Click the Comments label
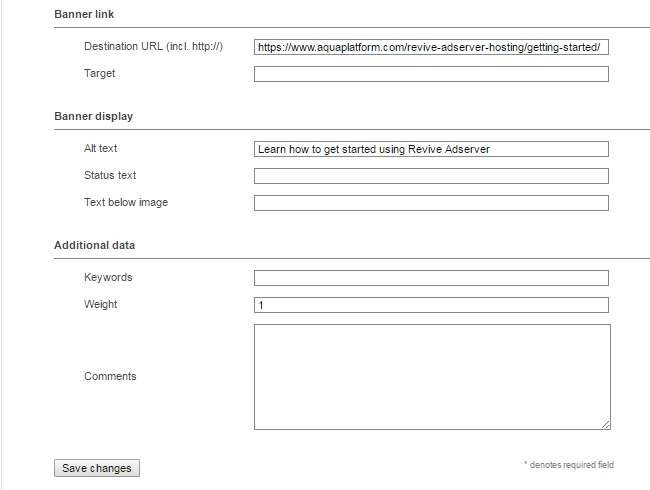The width and height of the screenshot is (650, 490). pos(110,376)
